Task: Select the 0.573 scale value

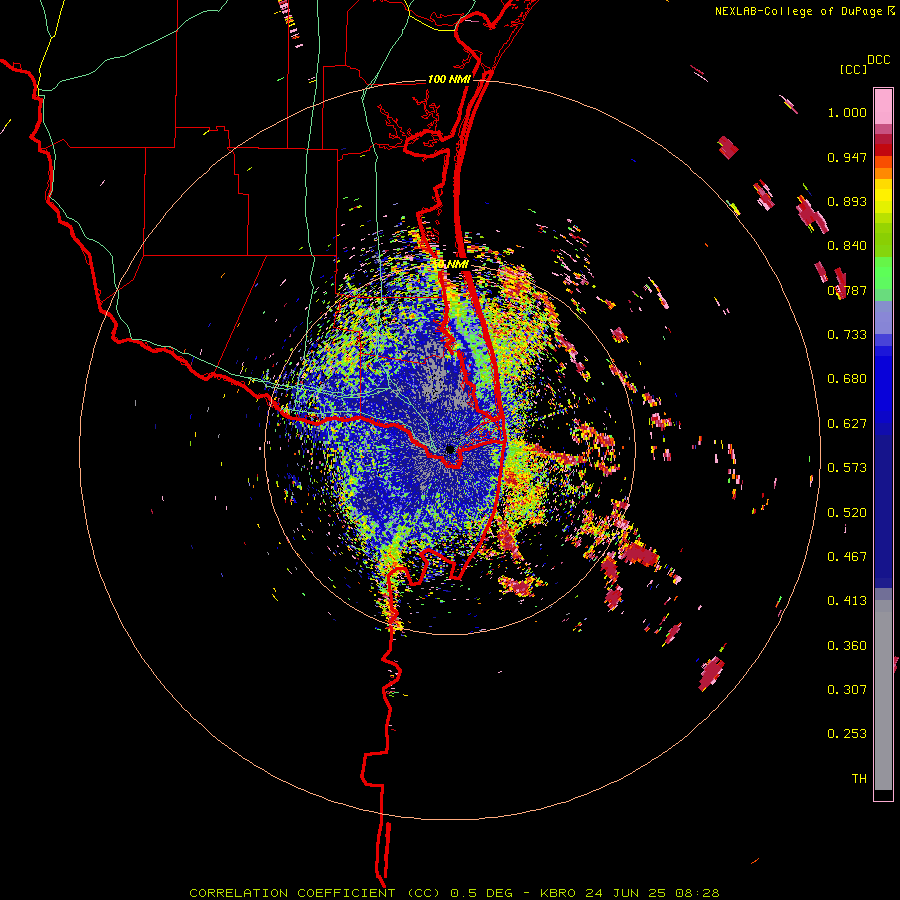Action: [x=847, y=468]
